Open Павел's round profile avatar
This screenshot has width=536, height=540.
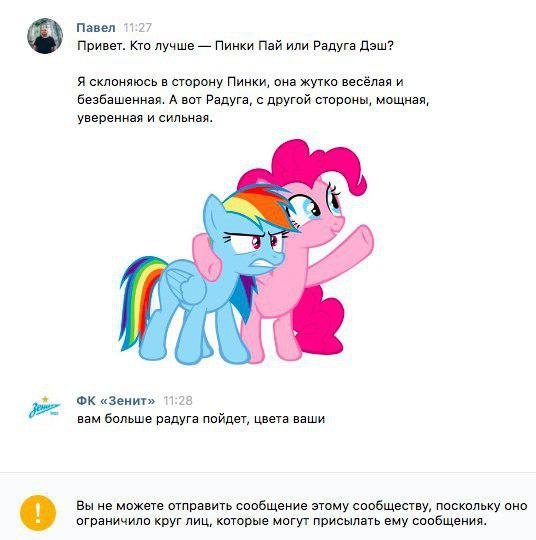click(45, 36)
